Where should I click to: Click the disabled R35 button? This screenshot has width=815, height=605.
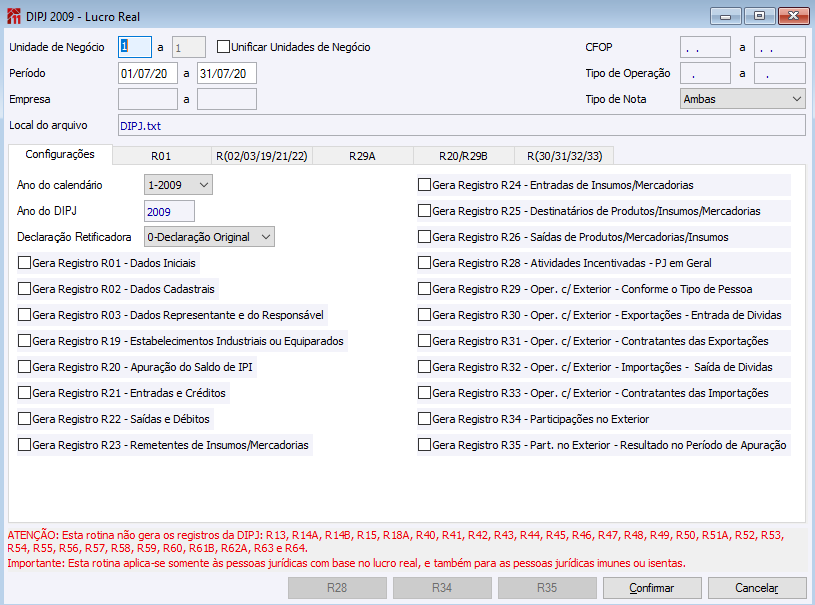coord(547,588)
